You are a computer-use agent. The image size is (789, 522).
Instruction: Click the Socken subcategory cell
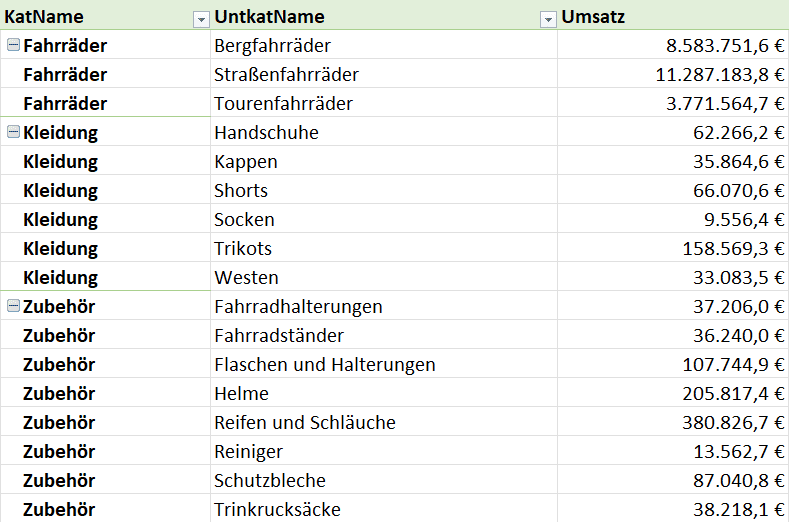coord(244,220)
